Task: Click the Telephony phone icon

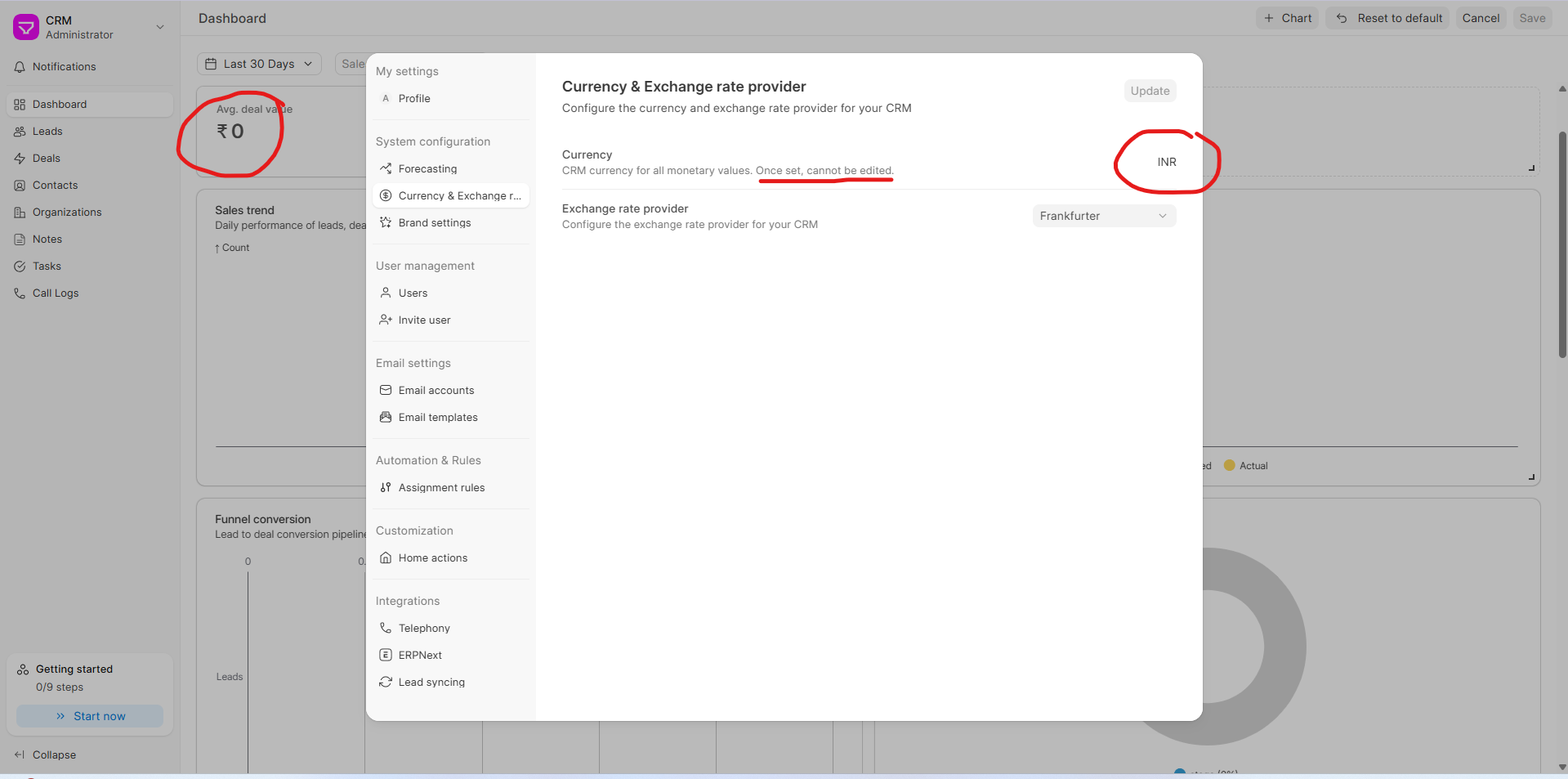Action: [386, 628]
